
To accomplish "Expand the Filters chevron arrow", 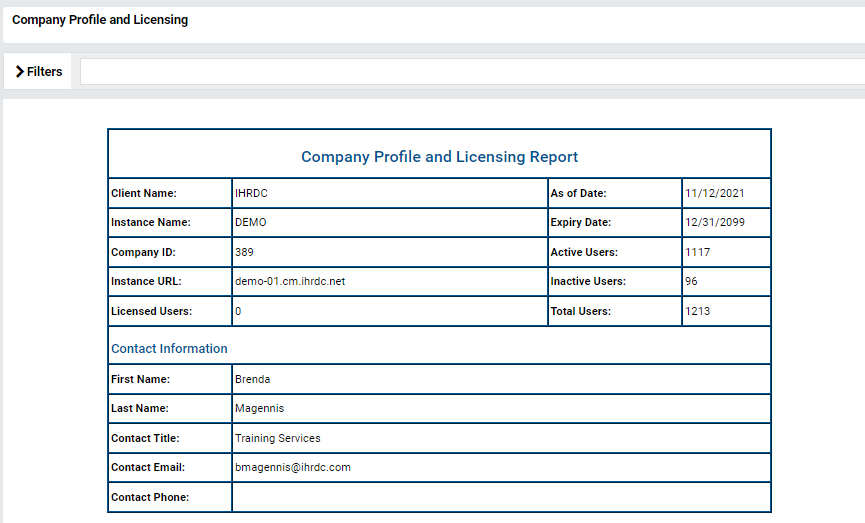I will click(20, 72).
